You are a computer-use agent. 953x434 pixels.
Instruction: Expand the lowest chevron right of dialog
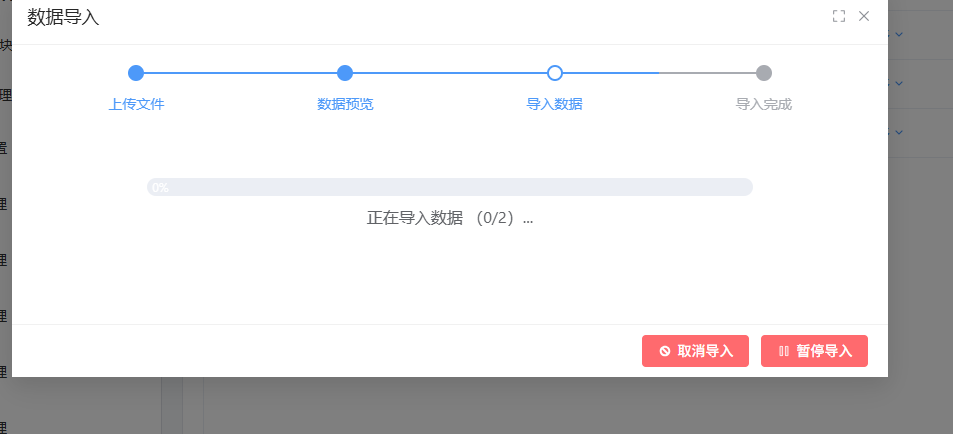click(x=899, y=132)
